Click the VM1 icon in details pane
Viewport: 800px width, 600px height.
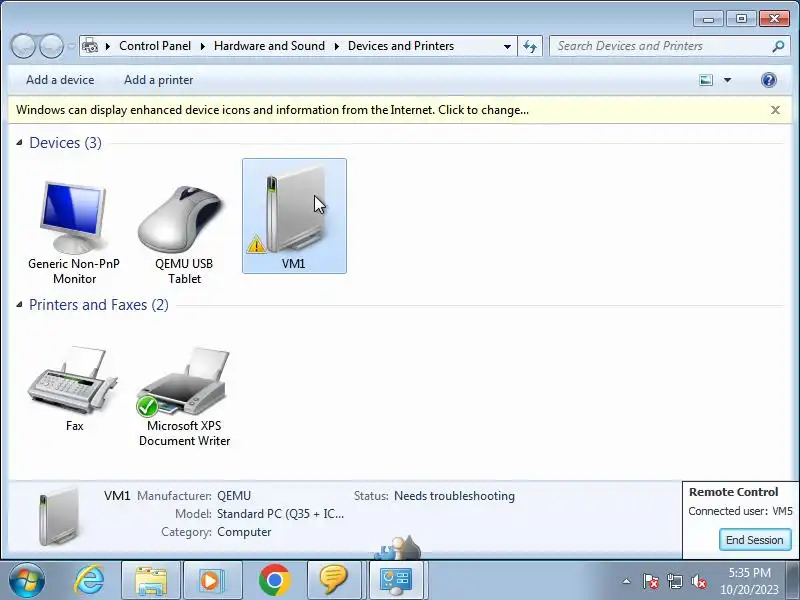(59, 516)
